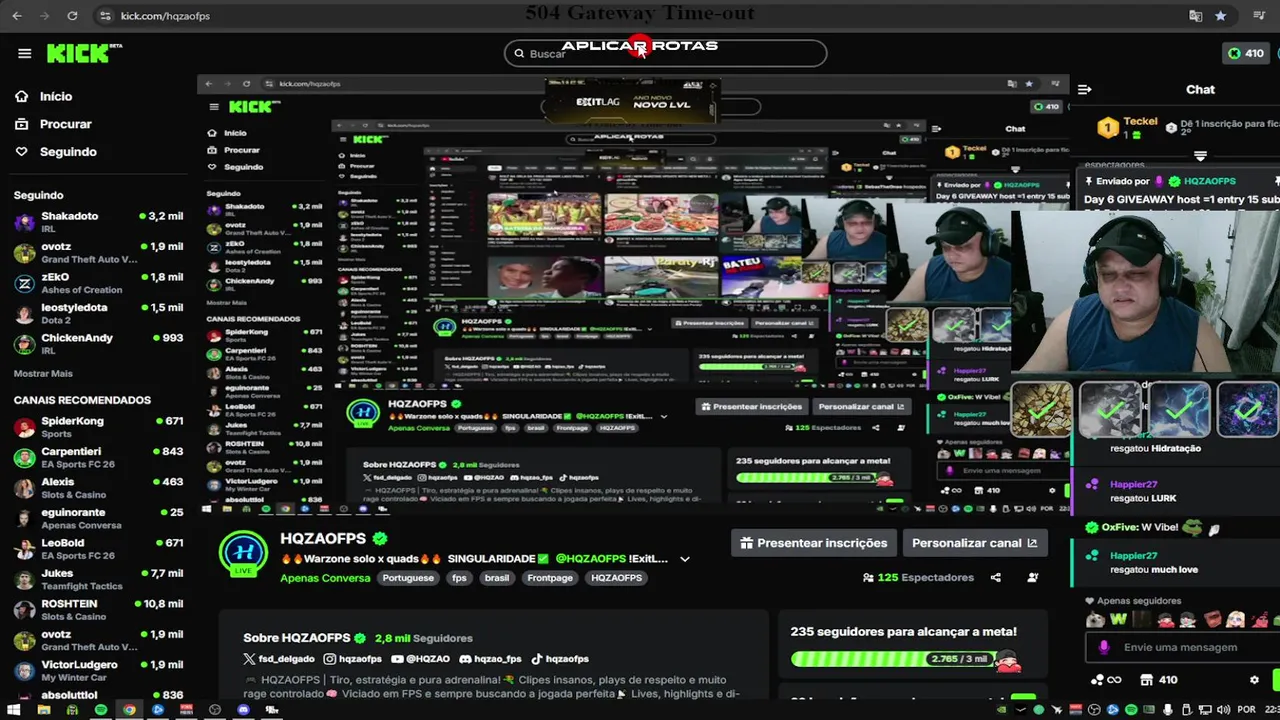Screen dimensions: 1280x720
Task: Click the HQZAOFPS live channel avatar
Action: 243,554
